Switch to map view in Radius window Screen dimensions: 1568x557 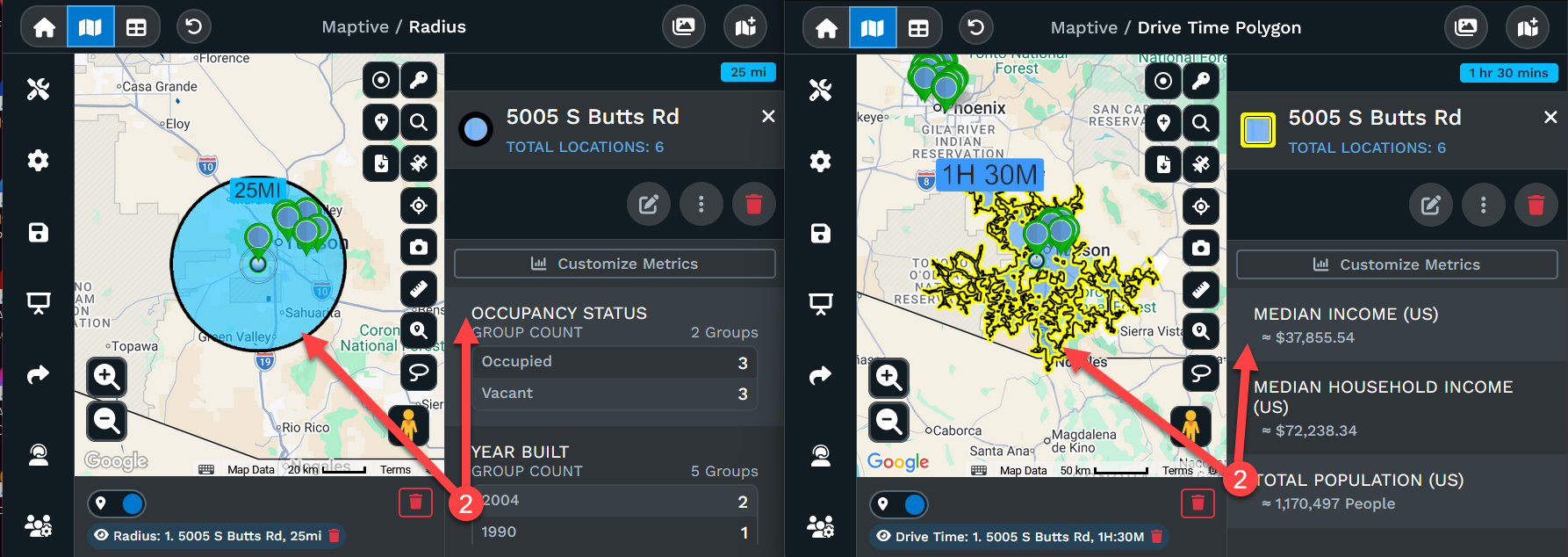coord(90,27)
